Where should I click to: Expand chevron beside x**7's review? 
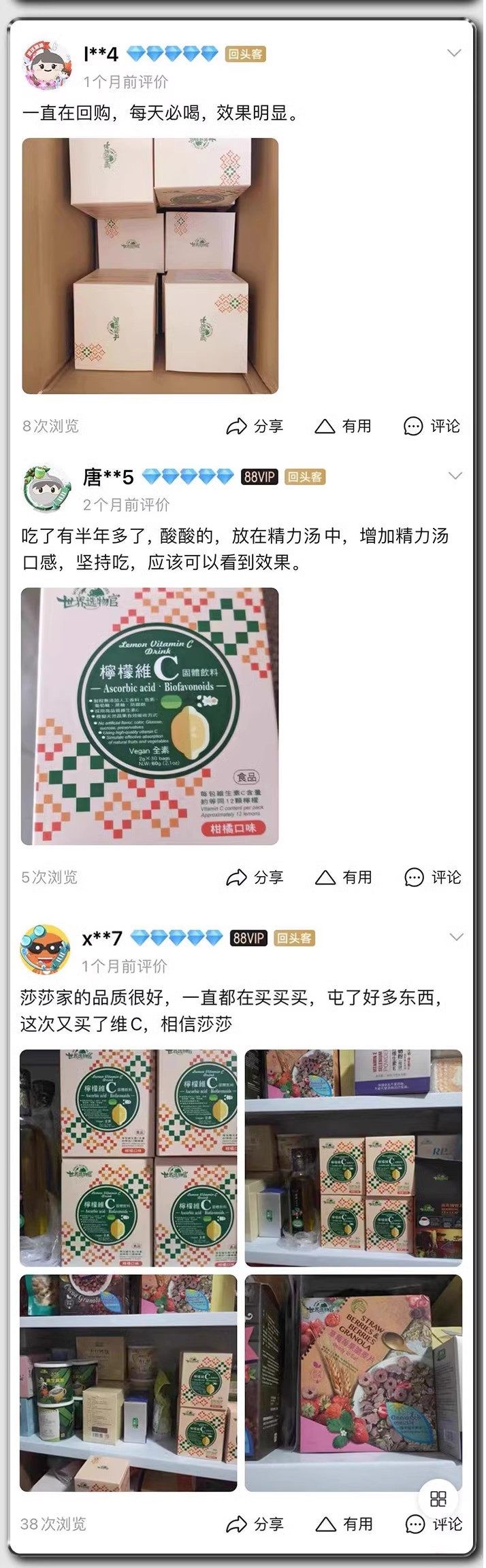[x=456, y=937]
